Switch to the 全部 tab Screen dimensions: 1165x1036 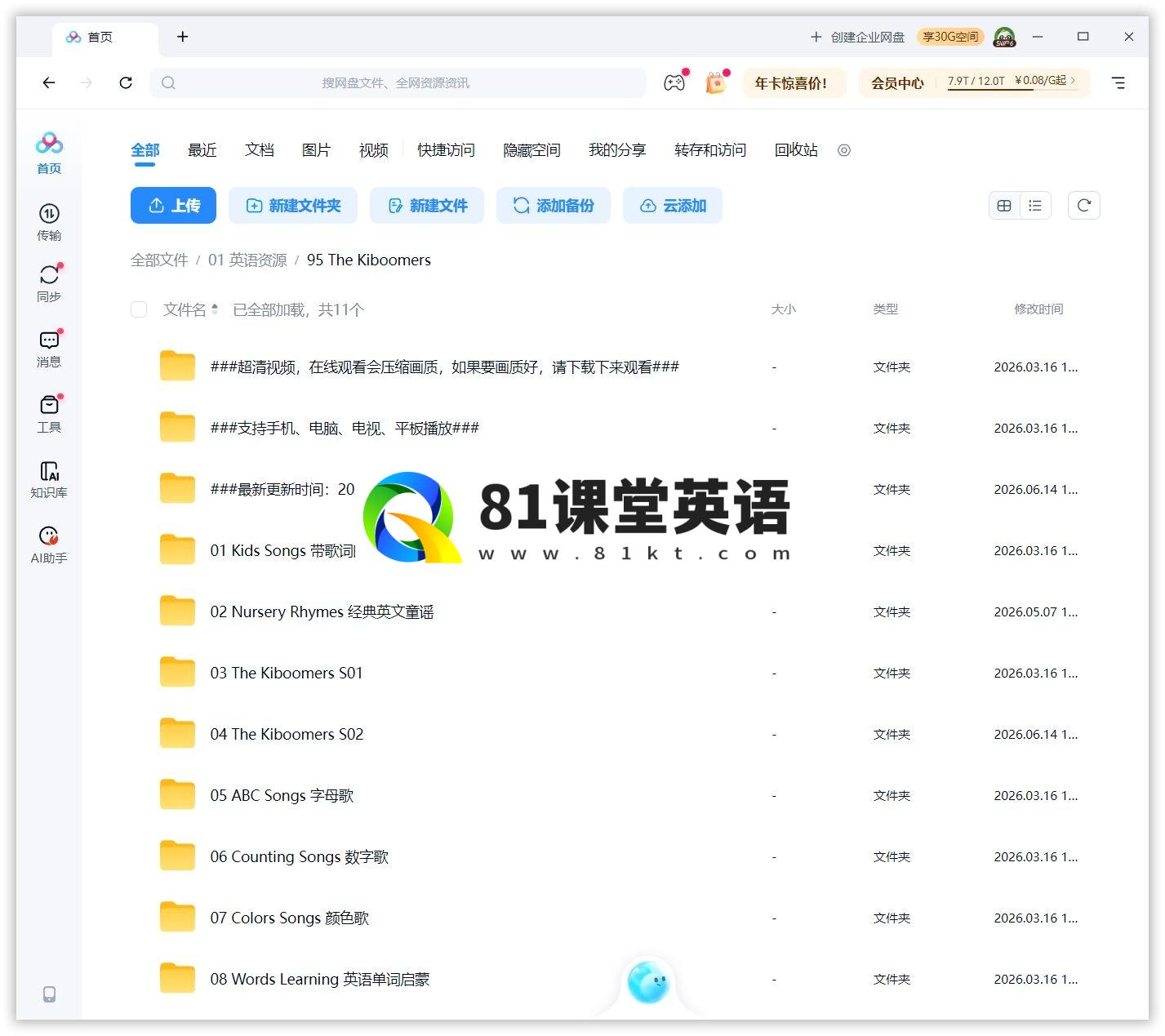coord(145,150)
